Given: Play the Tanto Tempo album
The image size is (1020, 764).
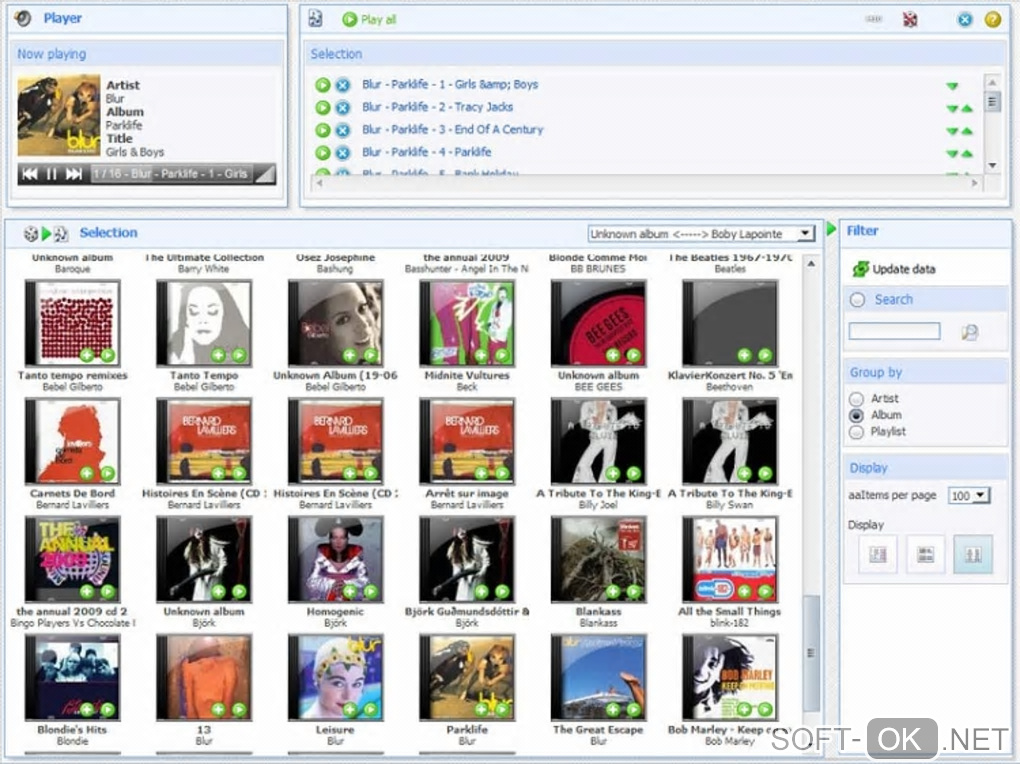Looking at the screenshot, I should point(239,355).
